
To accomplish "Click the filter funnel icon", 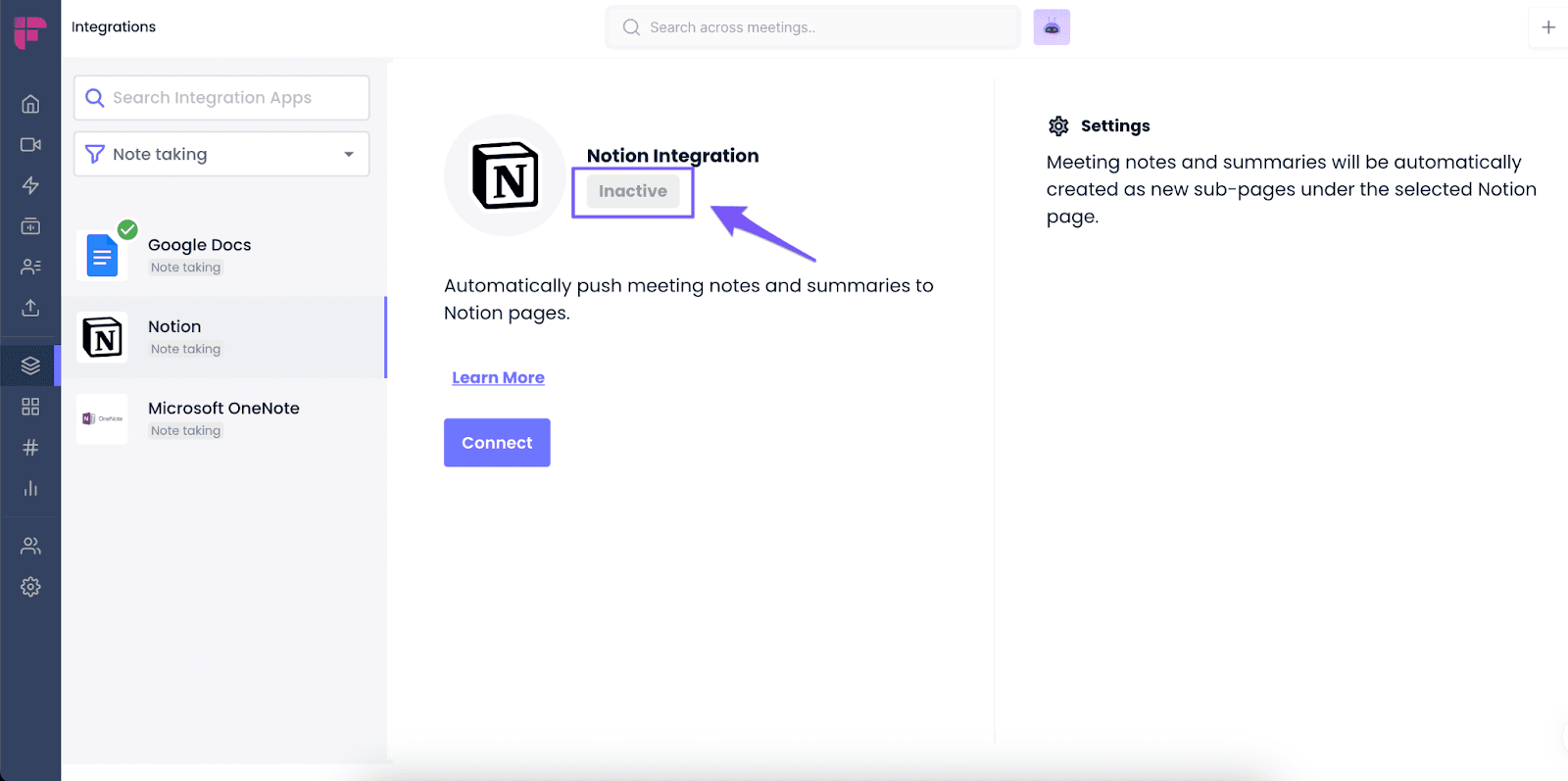I will click(95, 155).
